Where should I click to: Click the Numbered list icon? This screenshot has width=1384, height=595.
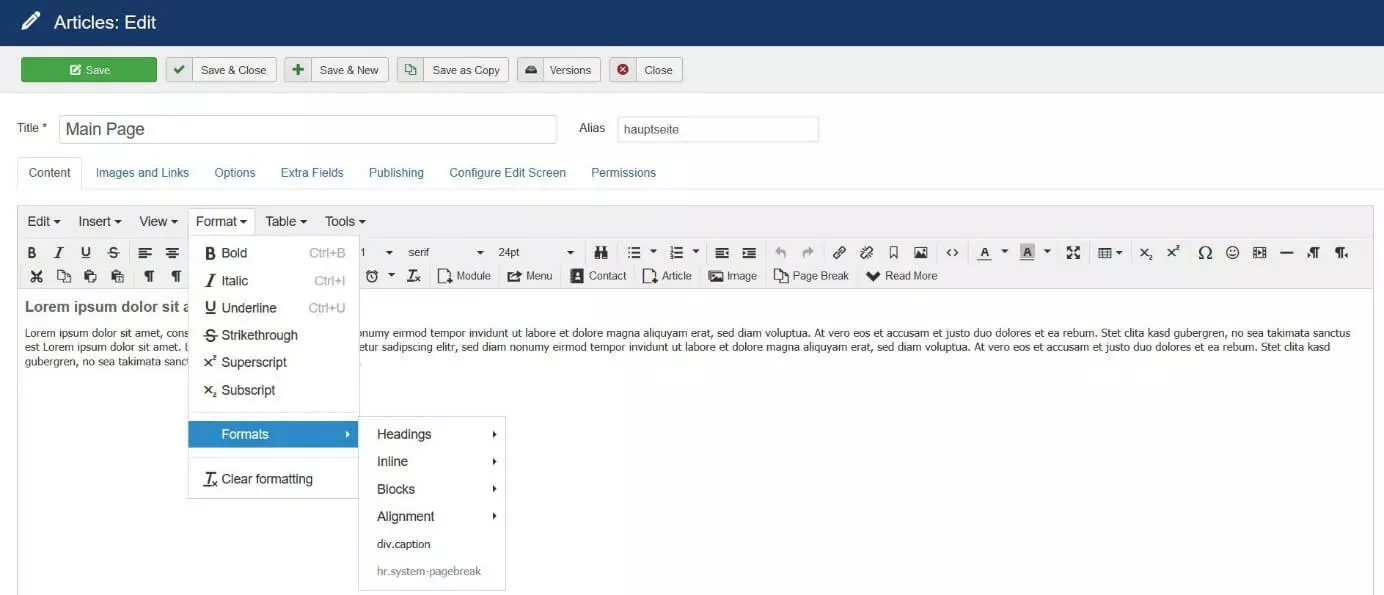pyautogui.click(x=676, y=253)
